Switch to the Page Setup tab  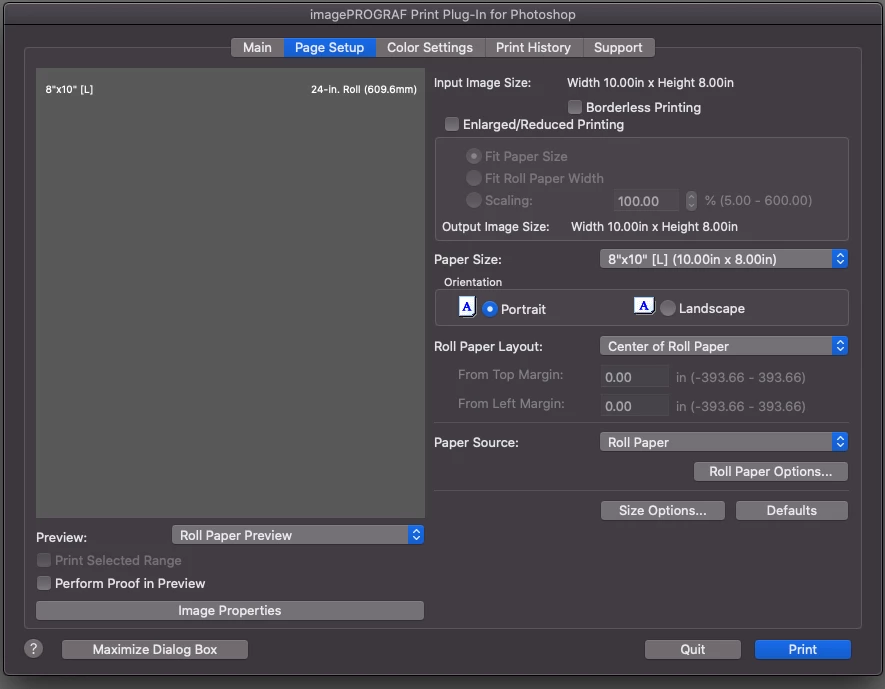pyautogui.click(x=329, y=47)
